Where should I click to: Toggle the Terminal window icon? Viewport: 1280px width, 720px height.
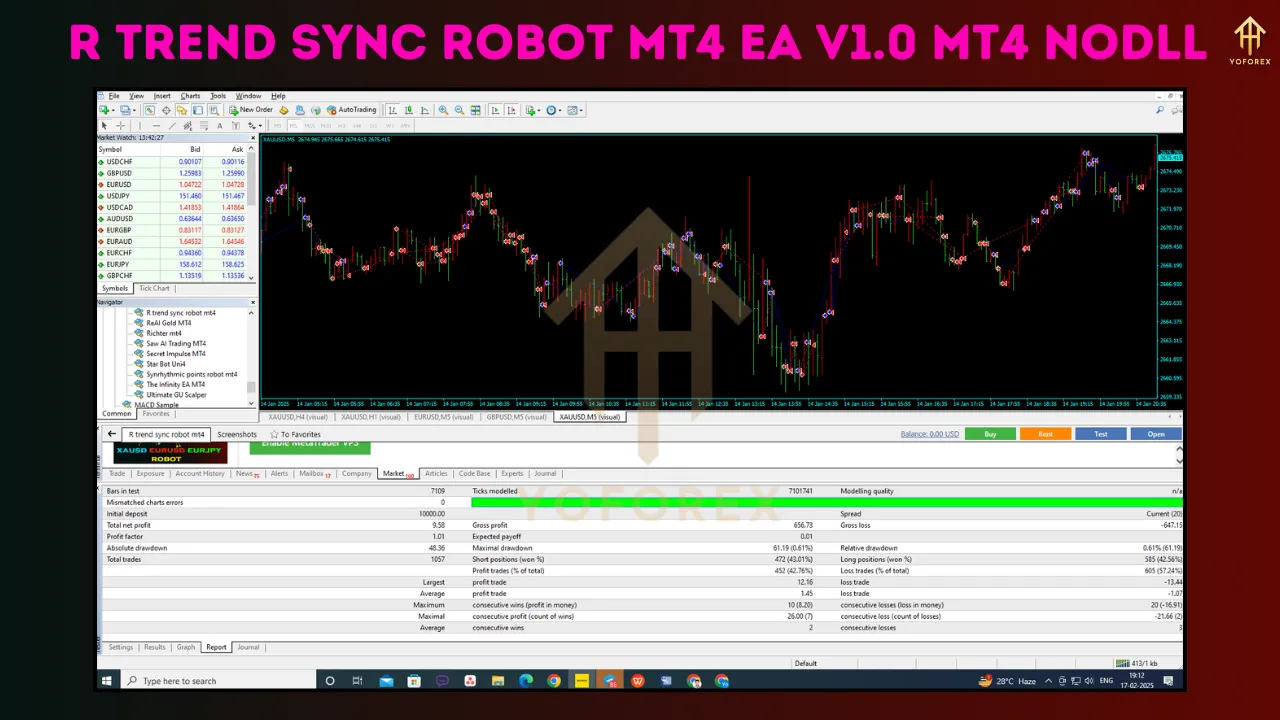coord(198,110)
